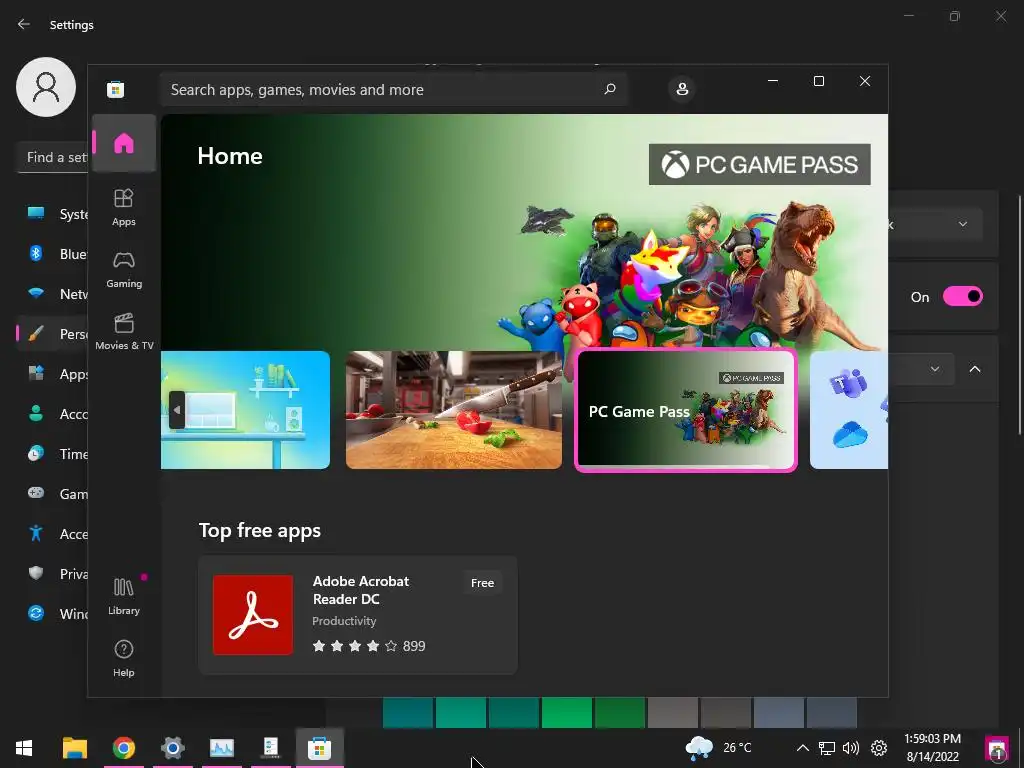Open Help in Store sidebar

click(123, 658)
